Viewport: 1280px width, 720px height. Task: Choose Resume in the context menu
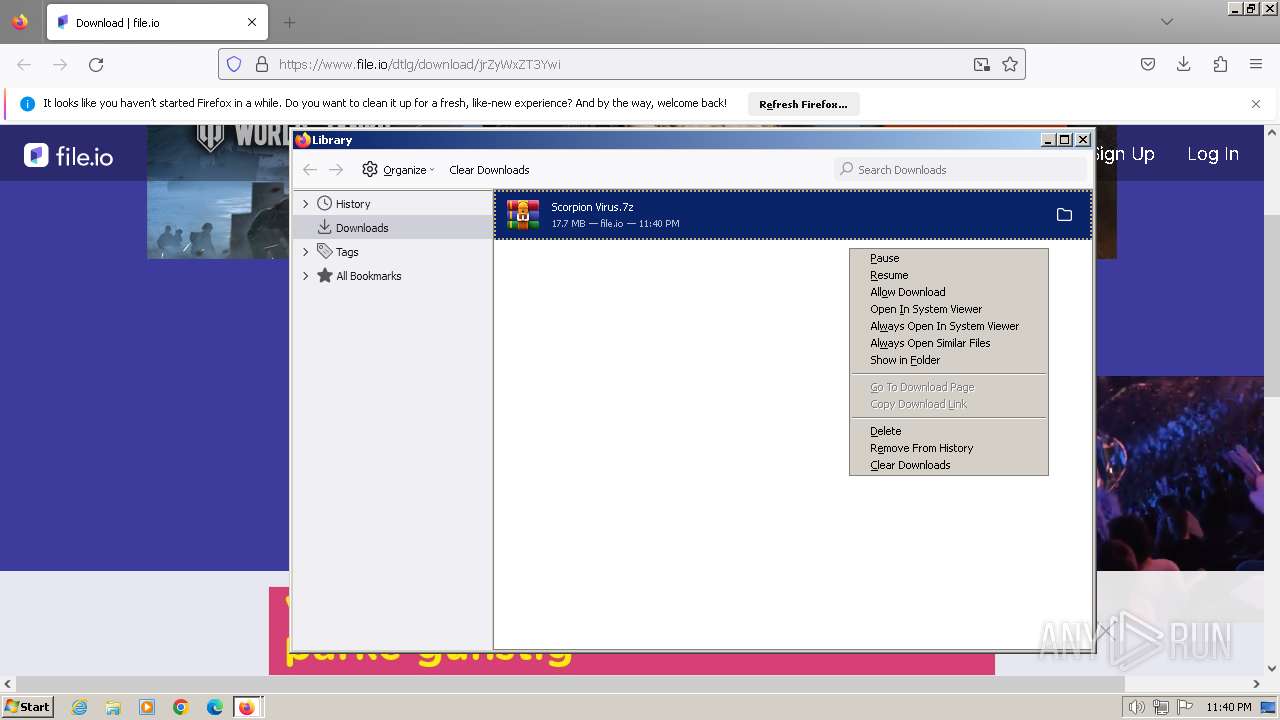coord(948,275)
